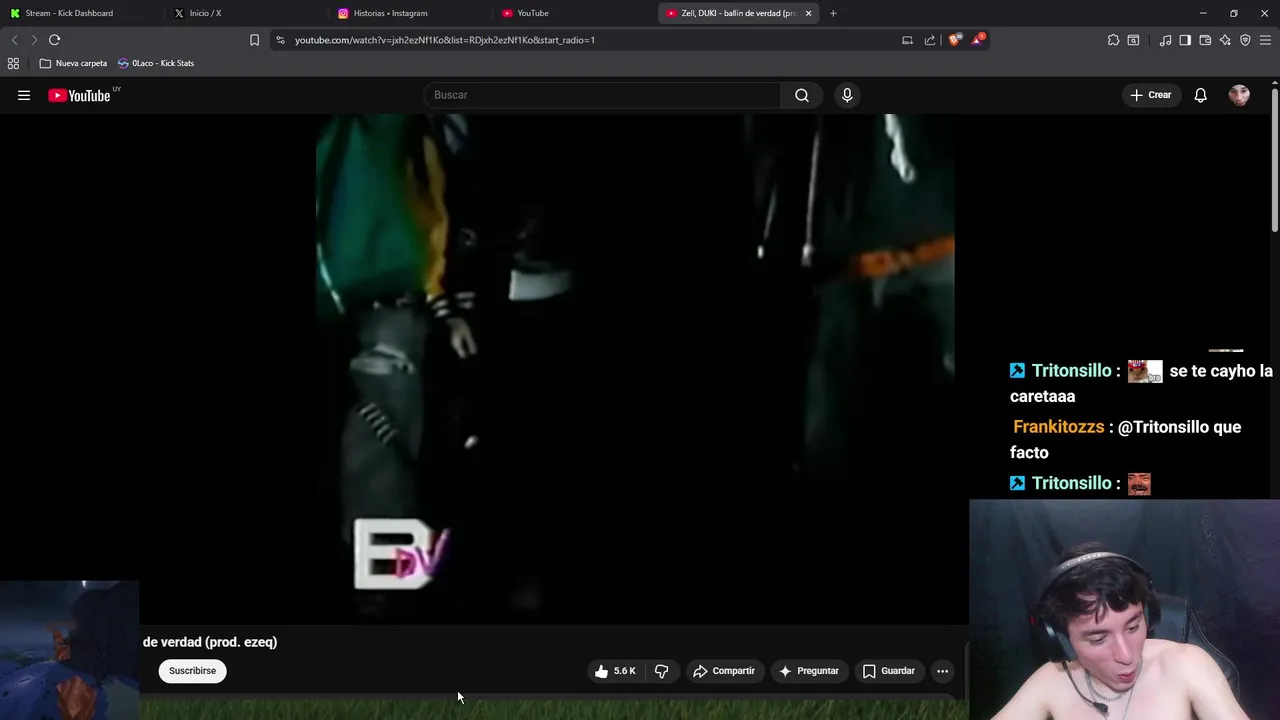1280x720 pixels.
Task: Open Leo AI sparkle icon
Action: [1225, 40]
